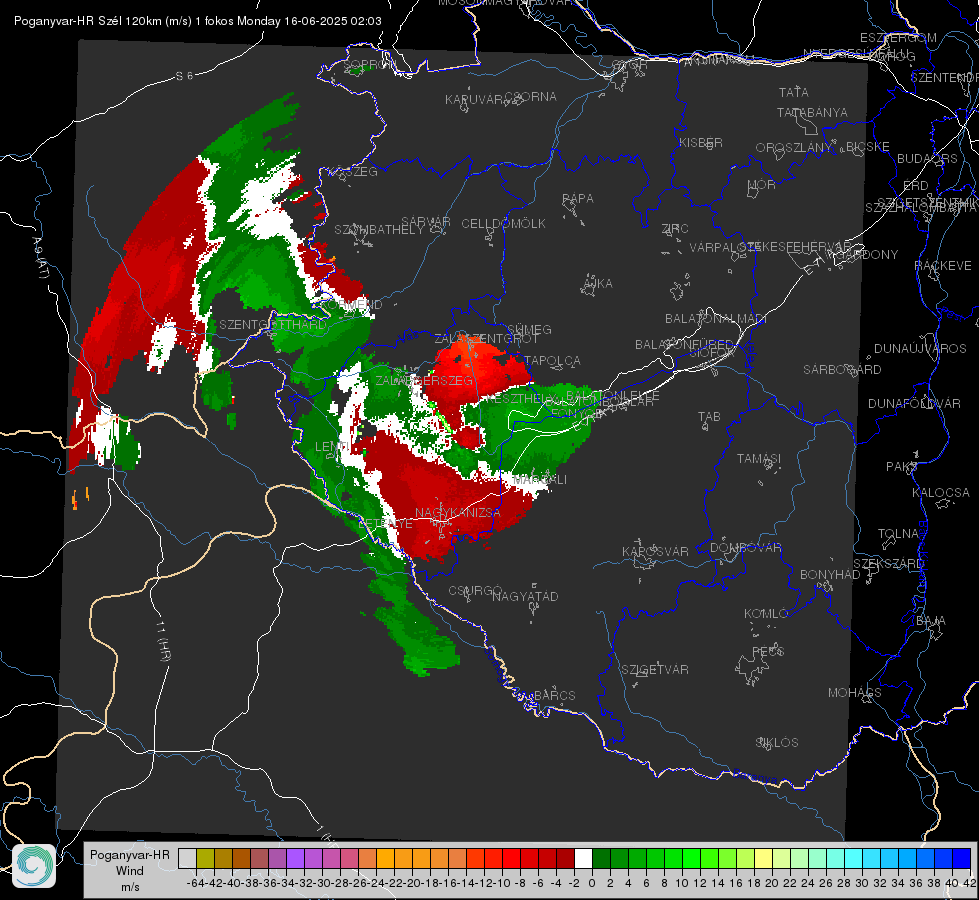Click the NAGYKANIZSA city label

[458, 513]
